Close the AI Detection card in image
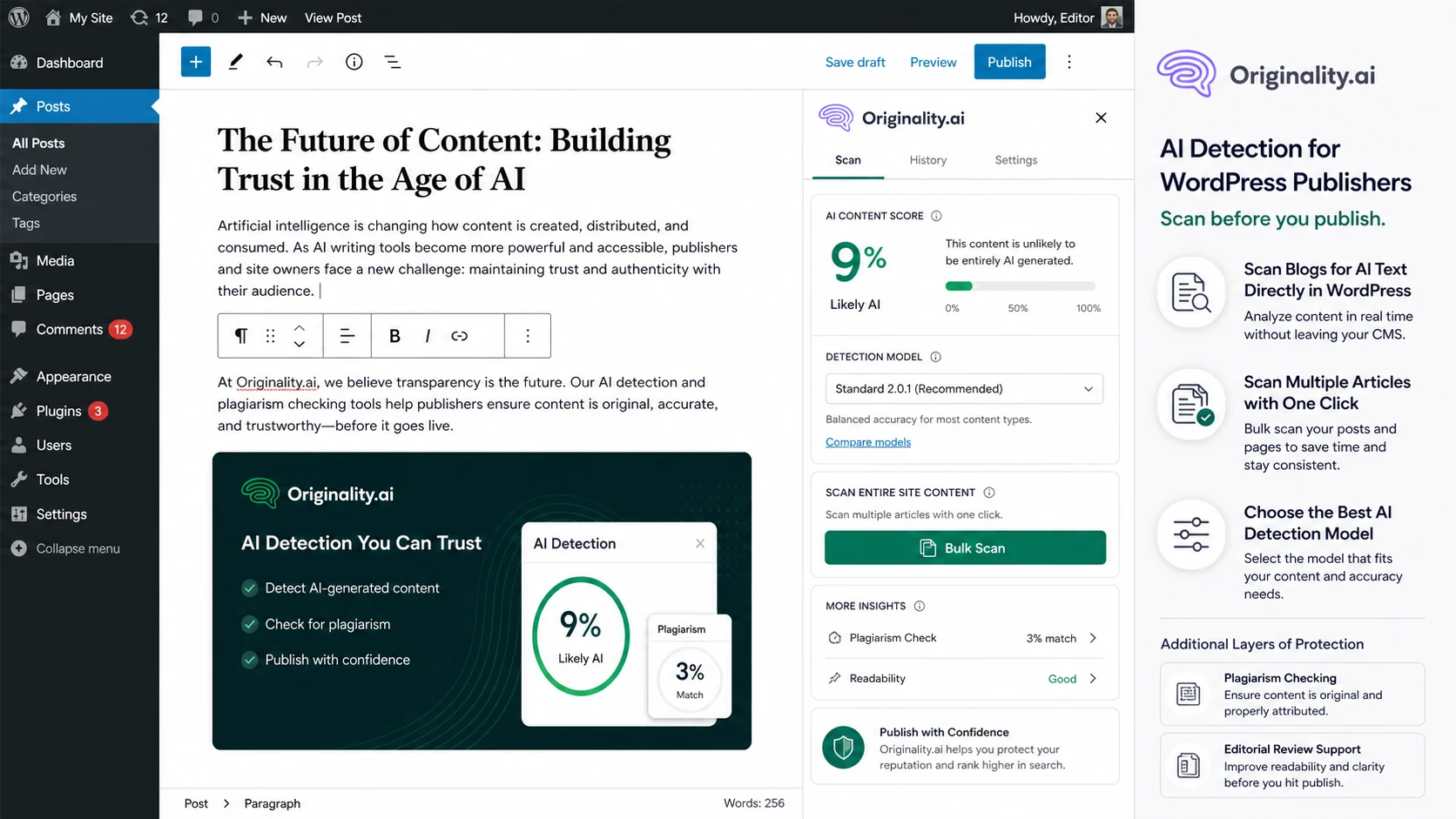 click(700, 543)
